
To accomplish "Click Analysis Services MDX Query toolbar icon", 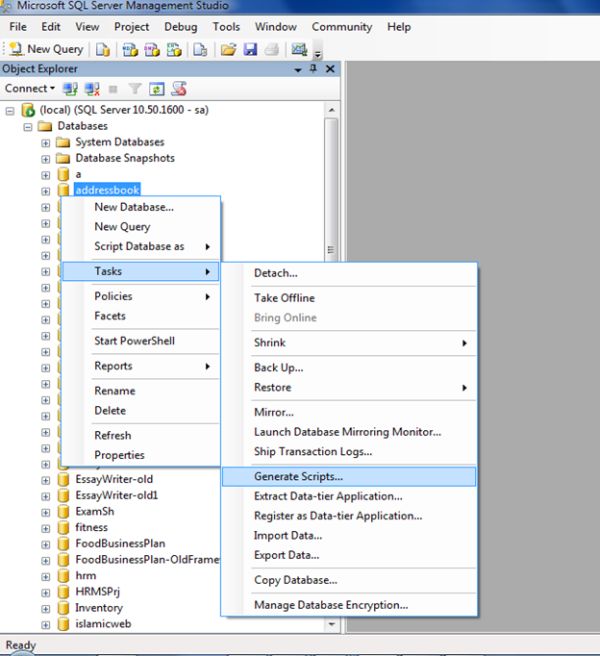I will click(x=130, y=49).
